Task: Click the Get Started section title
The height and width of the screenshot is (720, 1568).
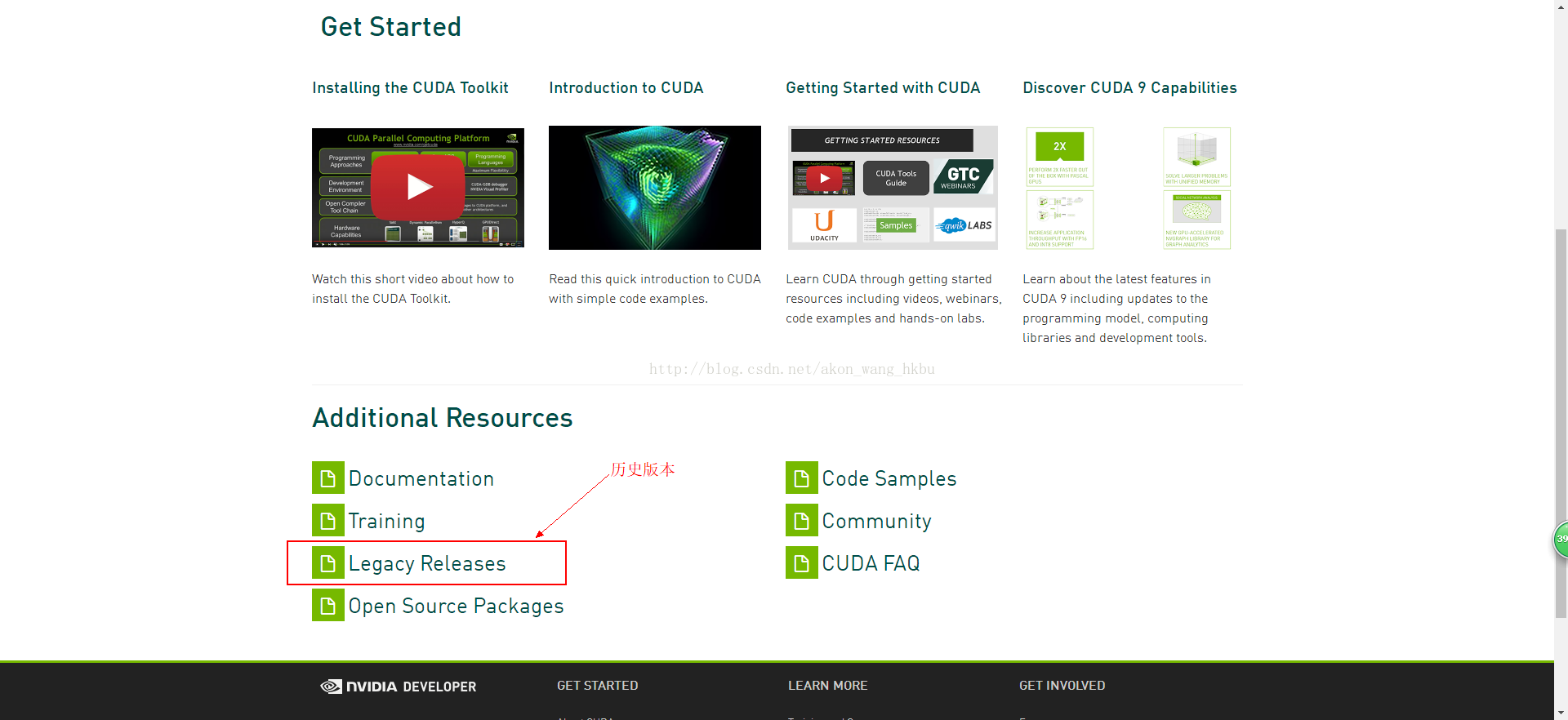Action: pyautogui.click(x=390, y=27)
